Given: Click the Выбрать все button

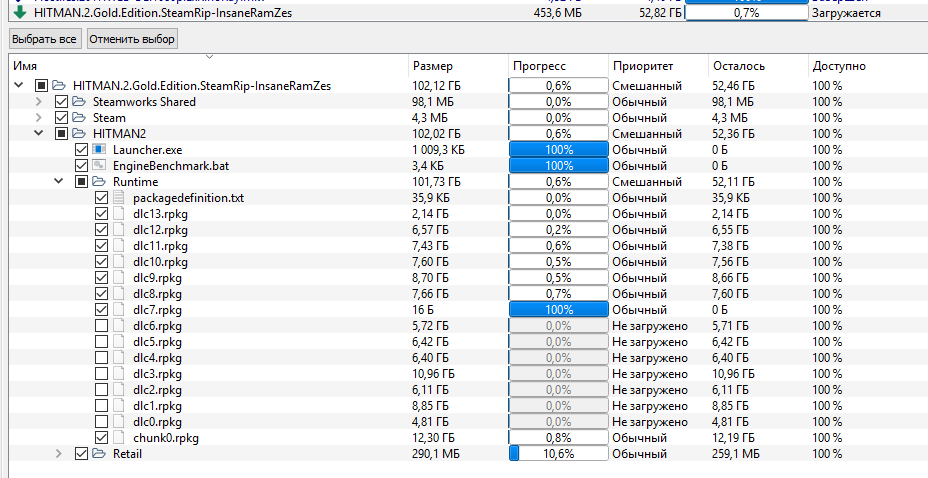Looking at the screenshot, I should 44,39.
